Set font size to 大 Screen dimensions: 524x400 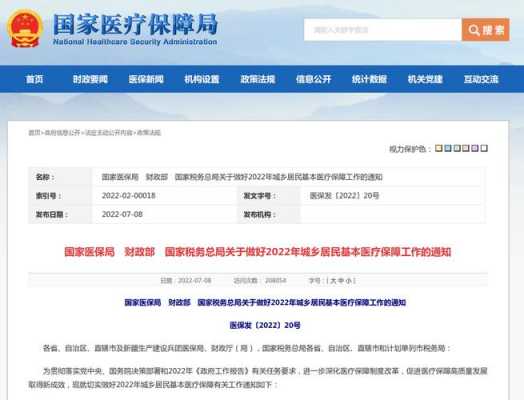pyautogui.click(x=333, y=281)
